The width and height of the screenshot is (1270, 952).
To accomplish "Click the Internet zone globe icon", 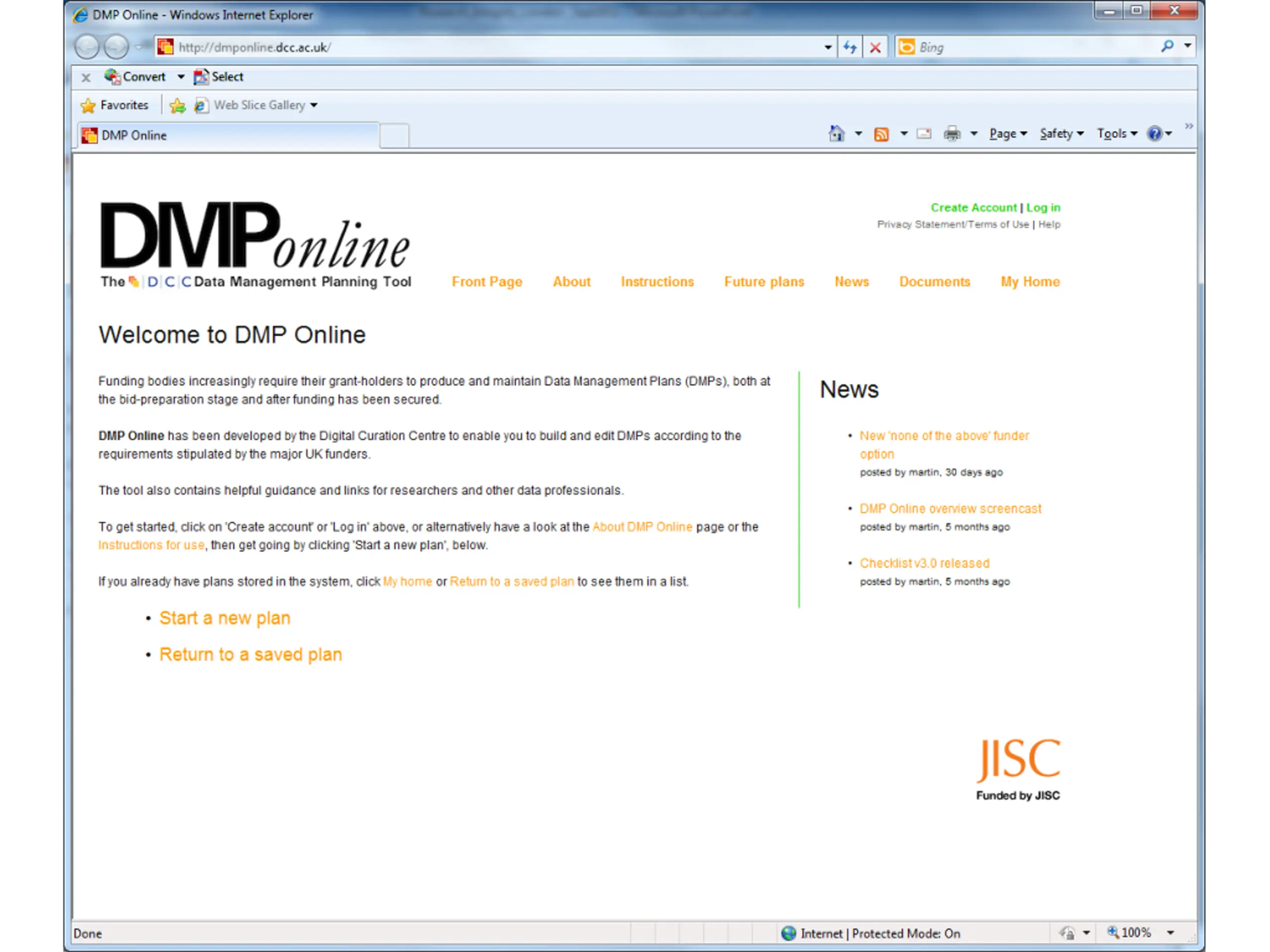I will pyautogui.click(x=789, y=933).
